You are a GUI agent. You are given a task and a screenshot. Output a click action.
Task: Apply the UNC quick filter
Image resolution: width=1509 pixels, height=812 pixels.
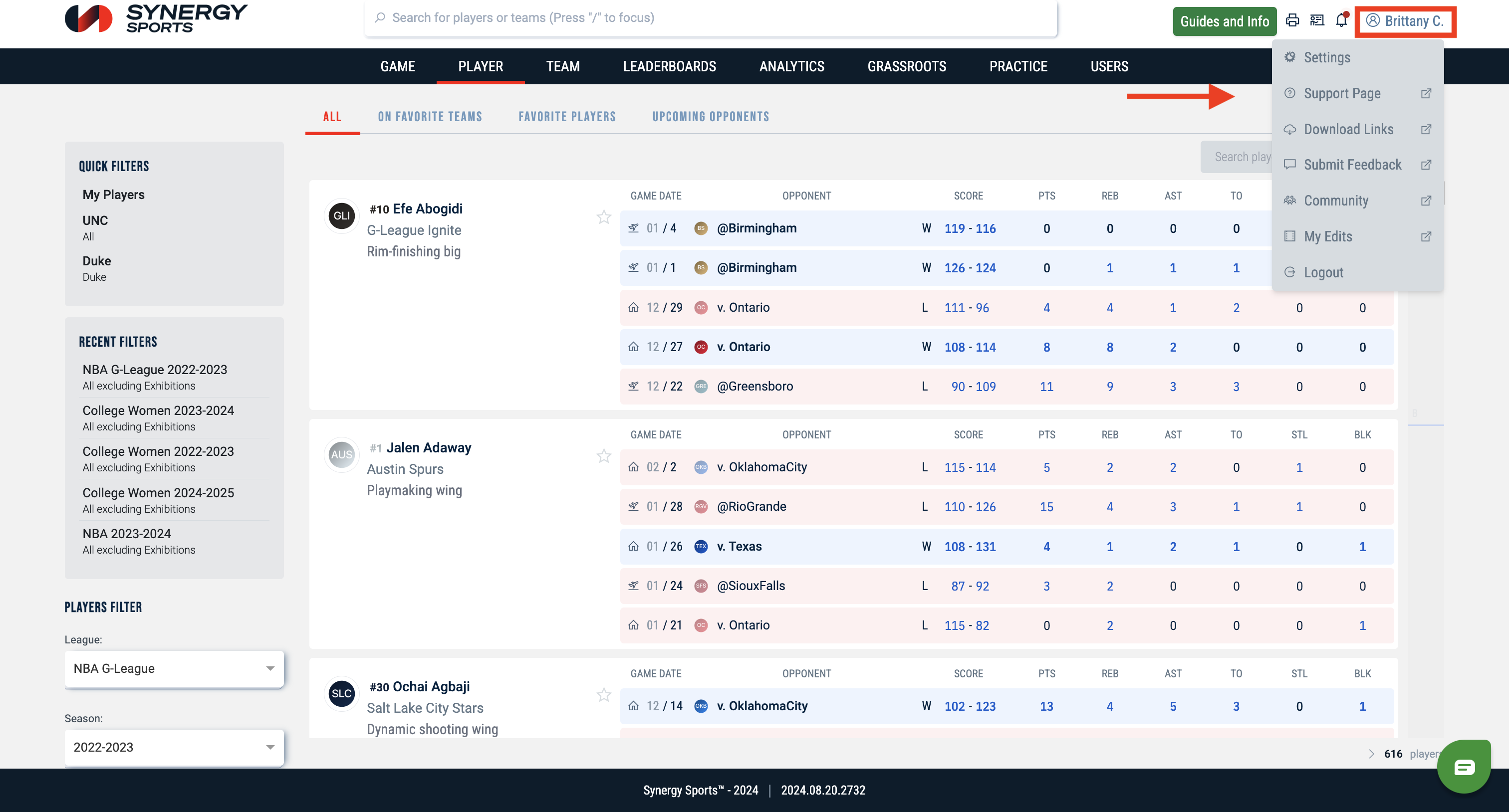(95, 227)
